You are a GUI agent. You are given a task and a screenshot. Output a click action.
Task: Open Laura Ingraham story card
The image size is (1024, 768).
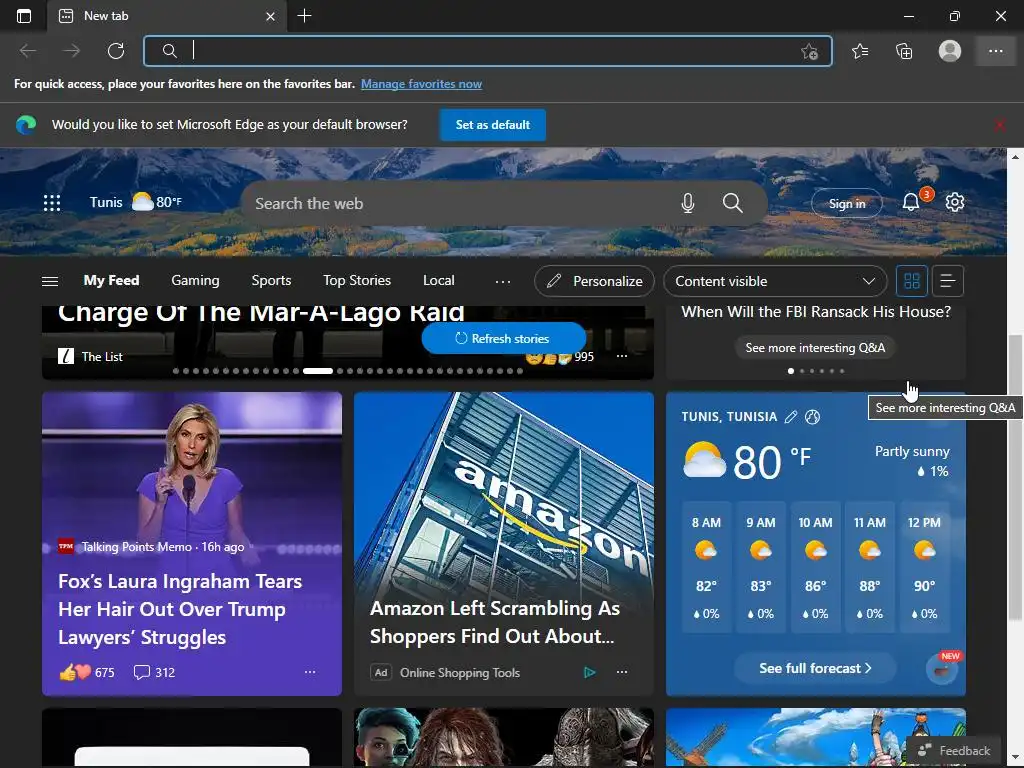tap(192, 543)
